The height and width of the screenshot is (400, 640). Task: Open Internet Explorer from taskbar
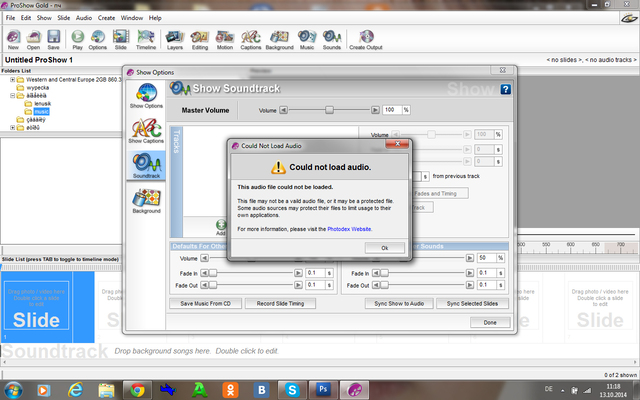76,390
